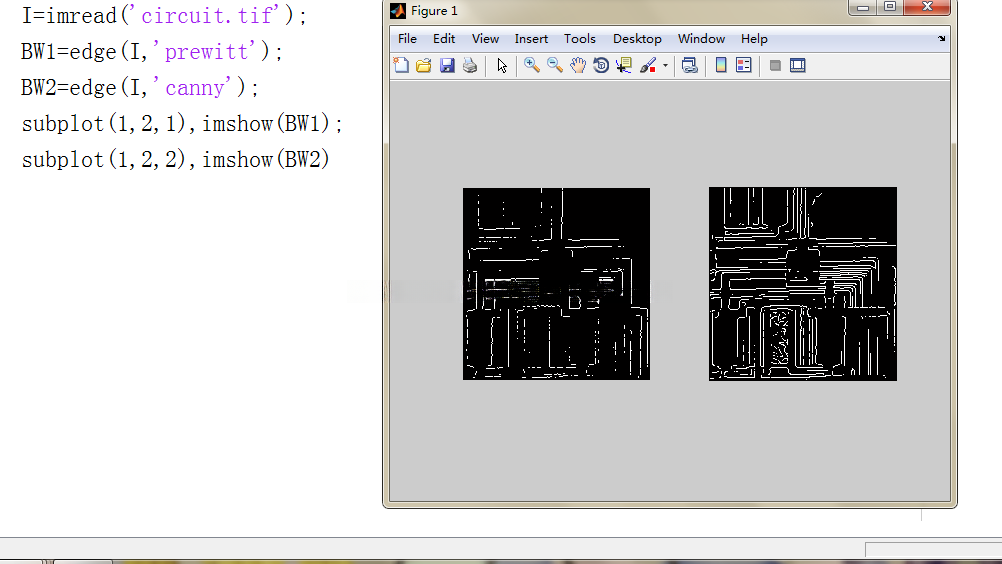Print the figure using the printer icon
Screen dimensions: 1002x564
click(470, 65)
